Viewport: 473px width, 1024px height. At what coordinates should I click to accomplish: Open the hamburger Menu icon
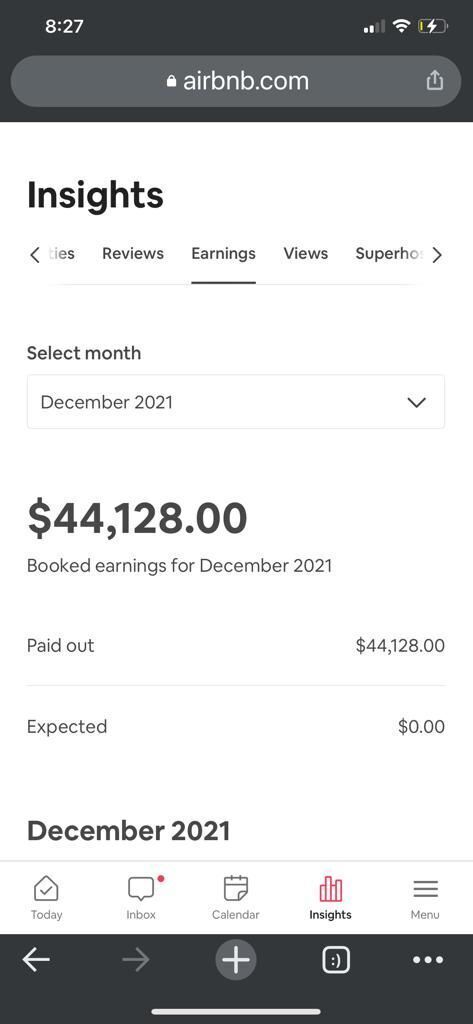(425, 889)
